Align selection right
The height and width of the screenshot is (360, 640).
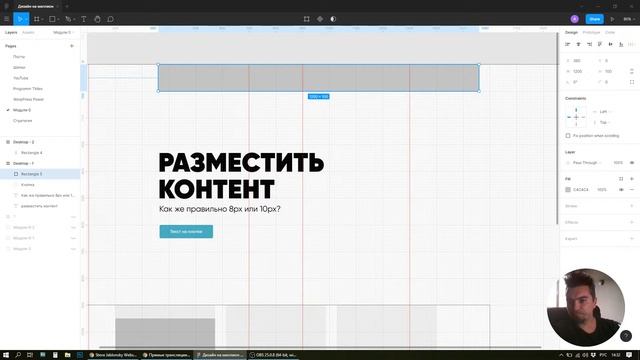[x=589, y=44]
